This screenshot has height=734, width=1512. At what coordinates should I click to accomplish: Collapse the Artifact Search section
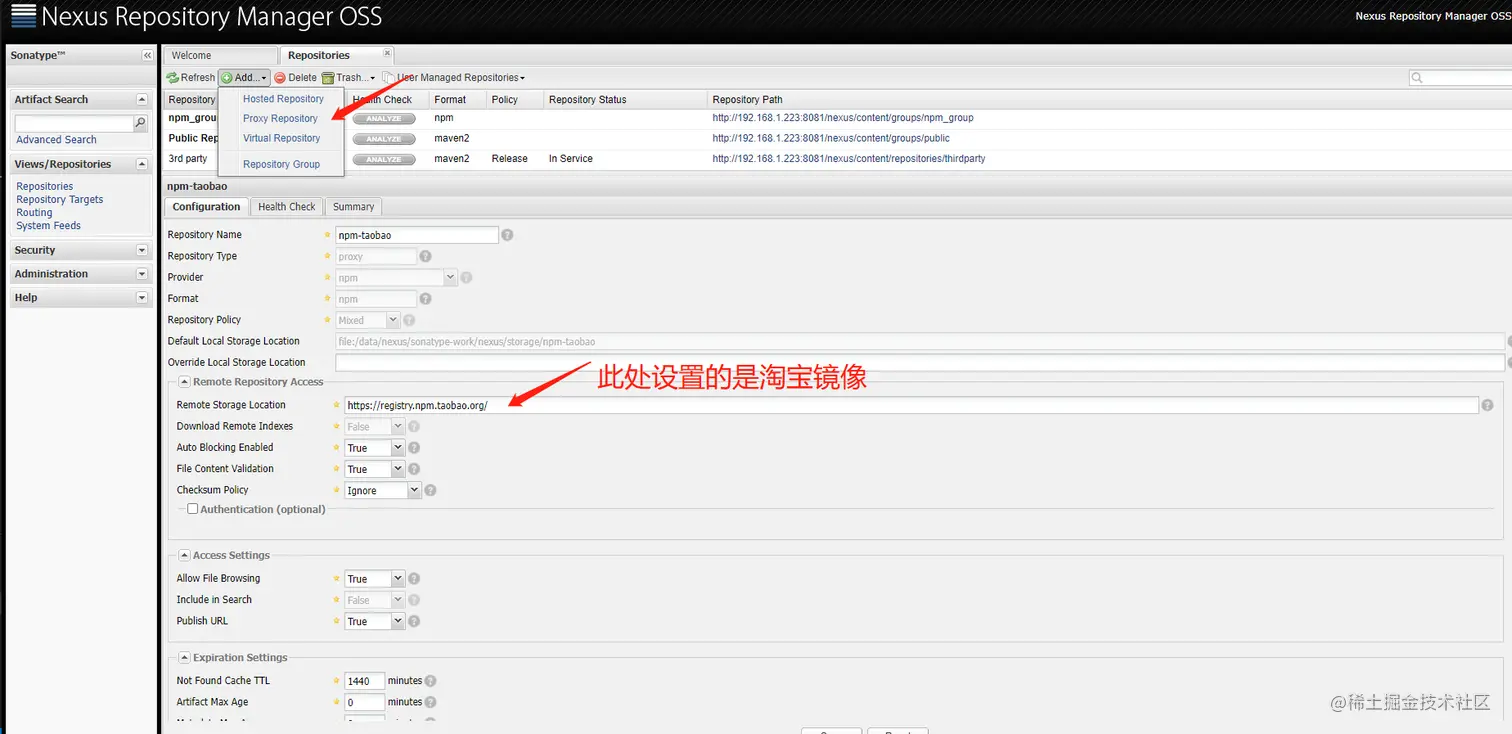point(142,99)
